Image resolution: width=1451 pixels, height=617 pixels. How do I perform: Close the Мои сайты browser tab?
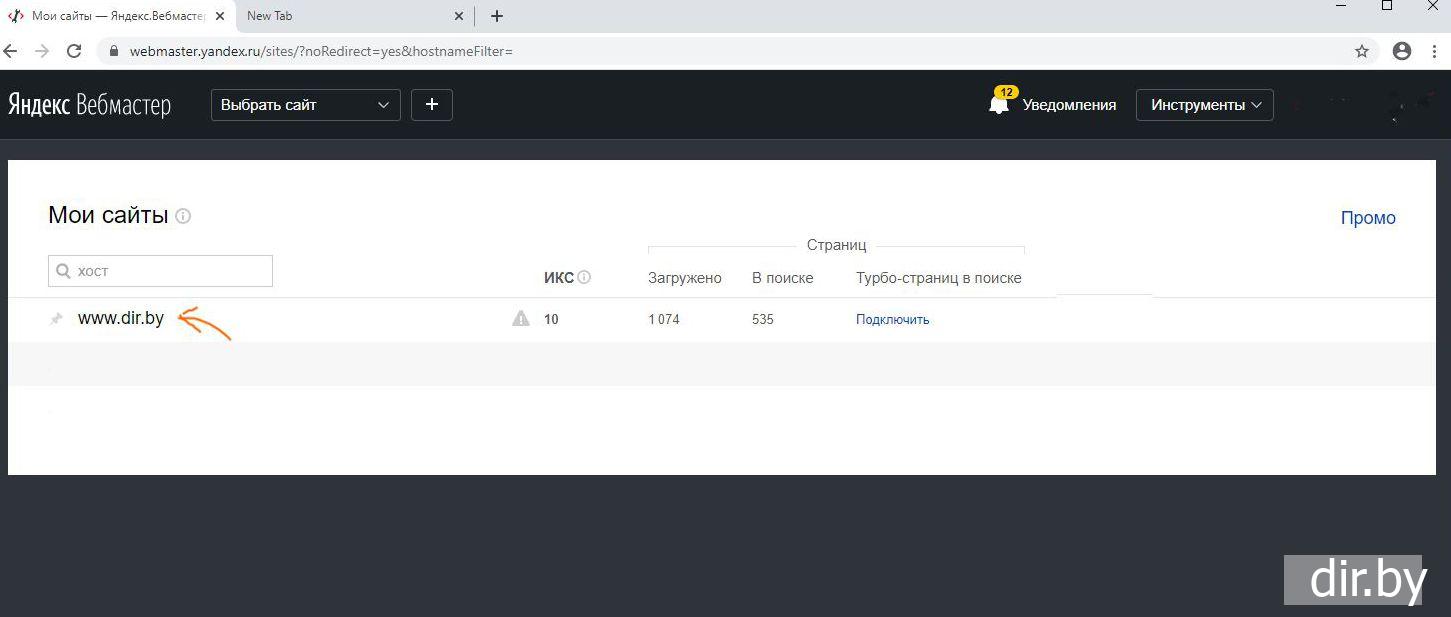point(220,16)
